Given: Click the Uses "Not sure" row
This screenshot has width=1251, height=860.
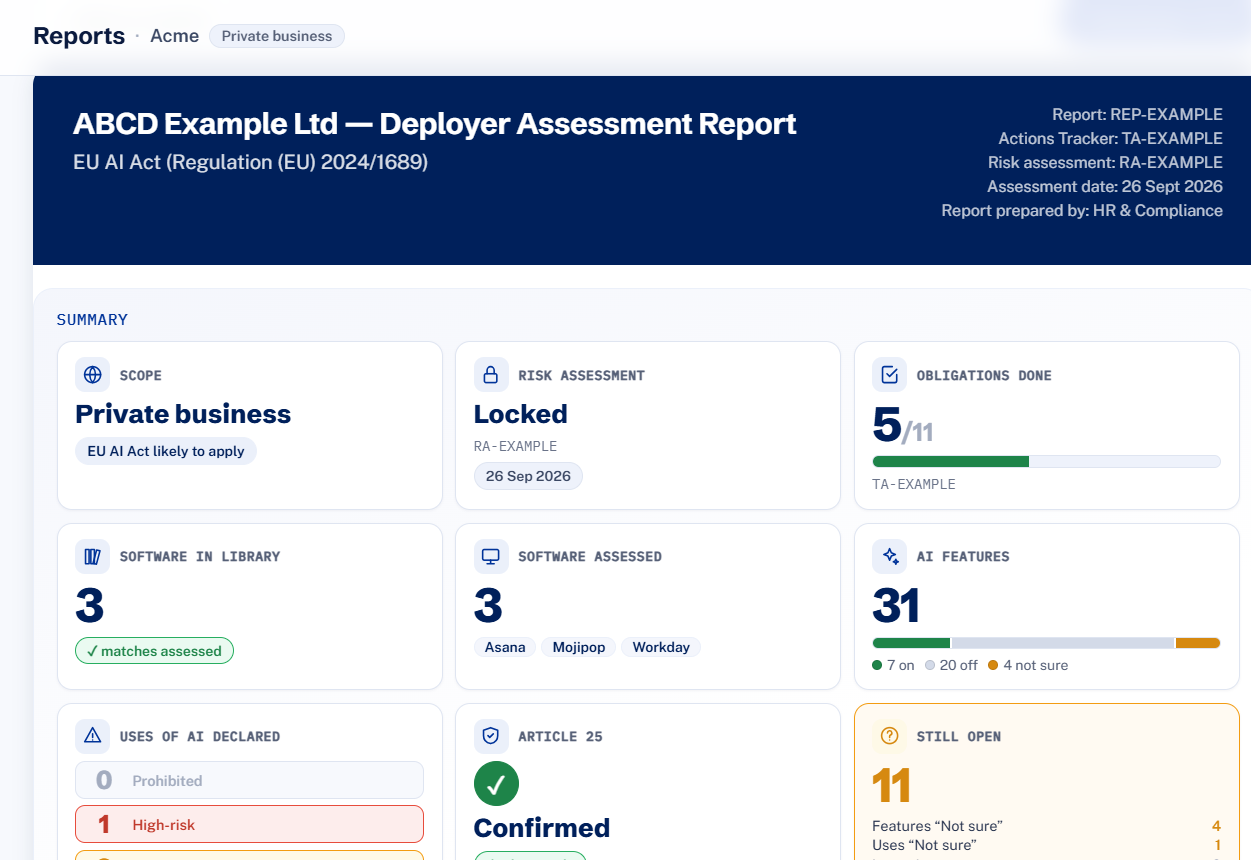Looking at the screenshot, I should [x=1046, y=846].
